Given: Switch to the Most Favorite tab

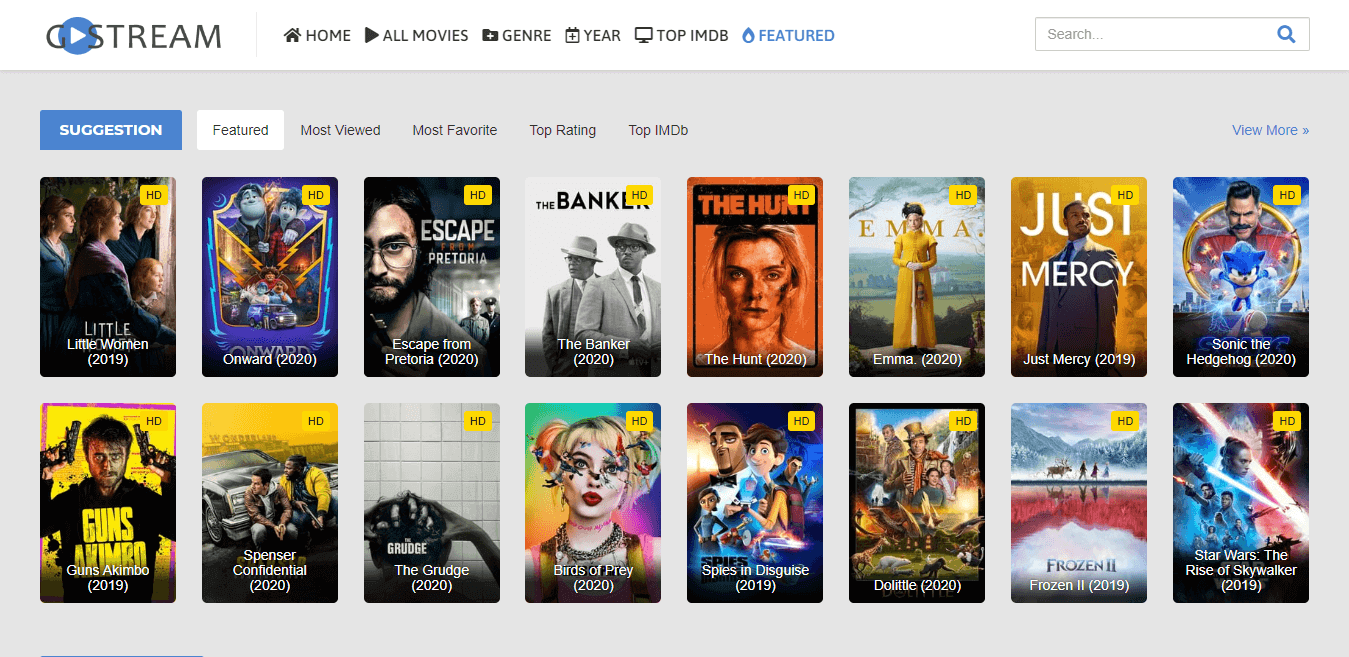Looking at the screenshot, I should 455,130.
